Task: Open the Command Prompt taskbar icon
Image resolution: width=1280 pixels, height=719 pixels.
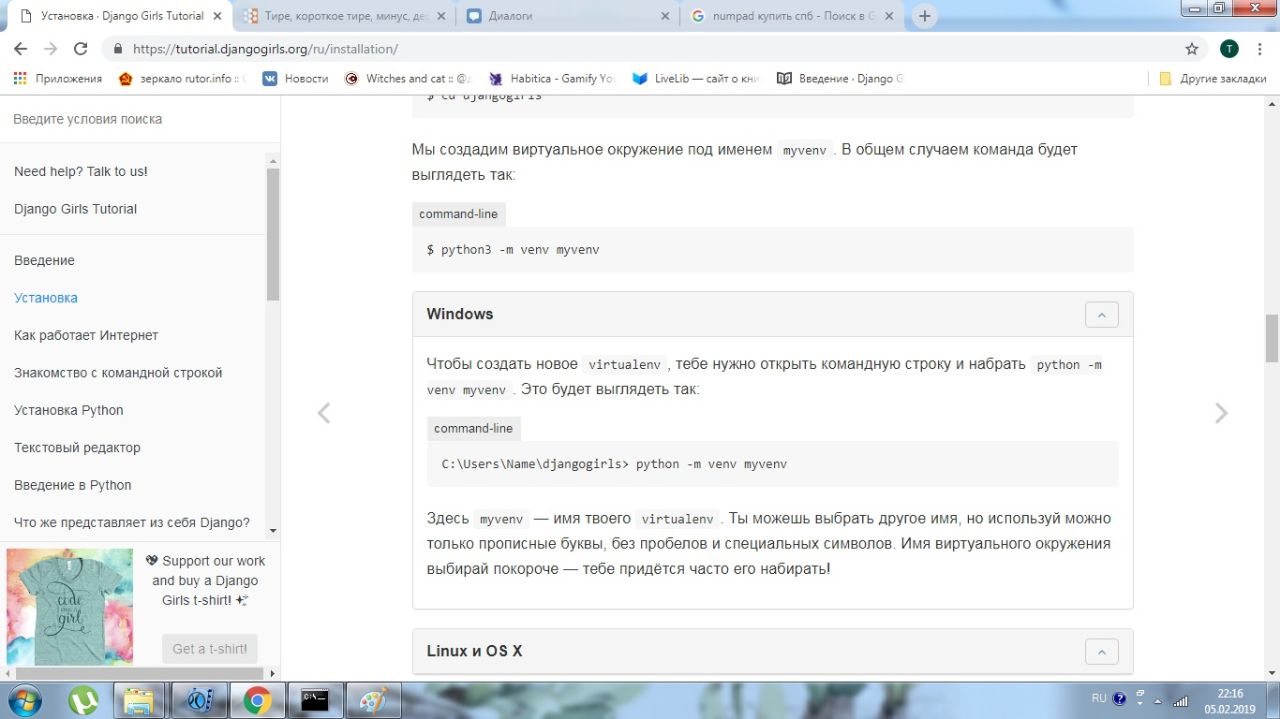Action: pos(316,700)
